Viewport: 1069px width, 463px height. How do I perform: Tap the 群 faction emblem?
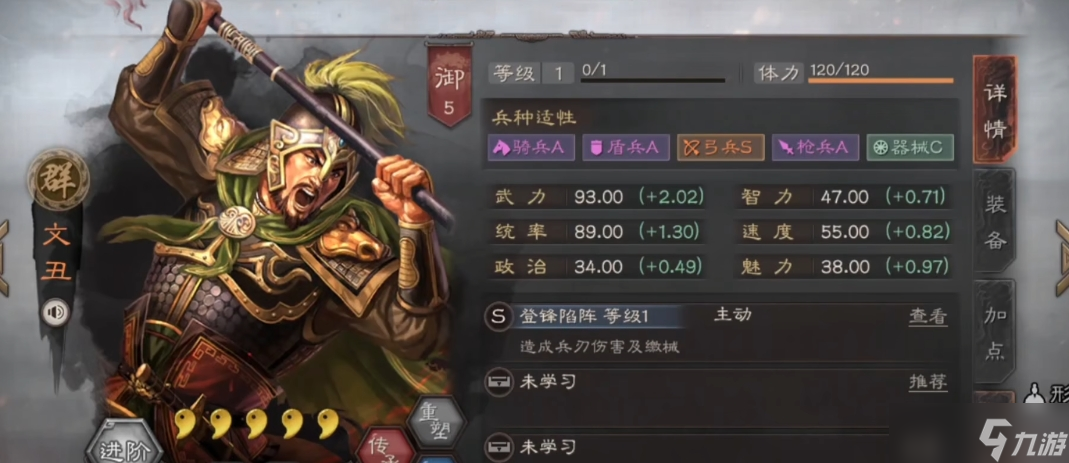click(58, 180)
